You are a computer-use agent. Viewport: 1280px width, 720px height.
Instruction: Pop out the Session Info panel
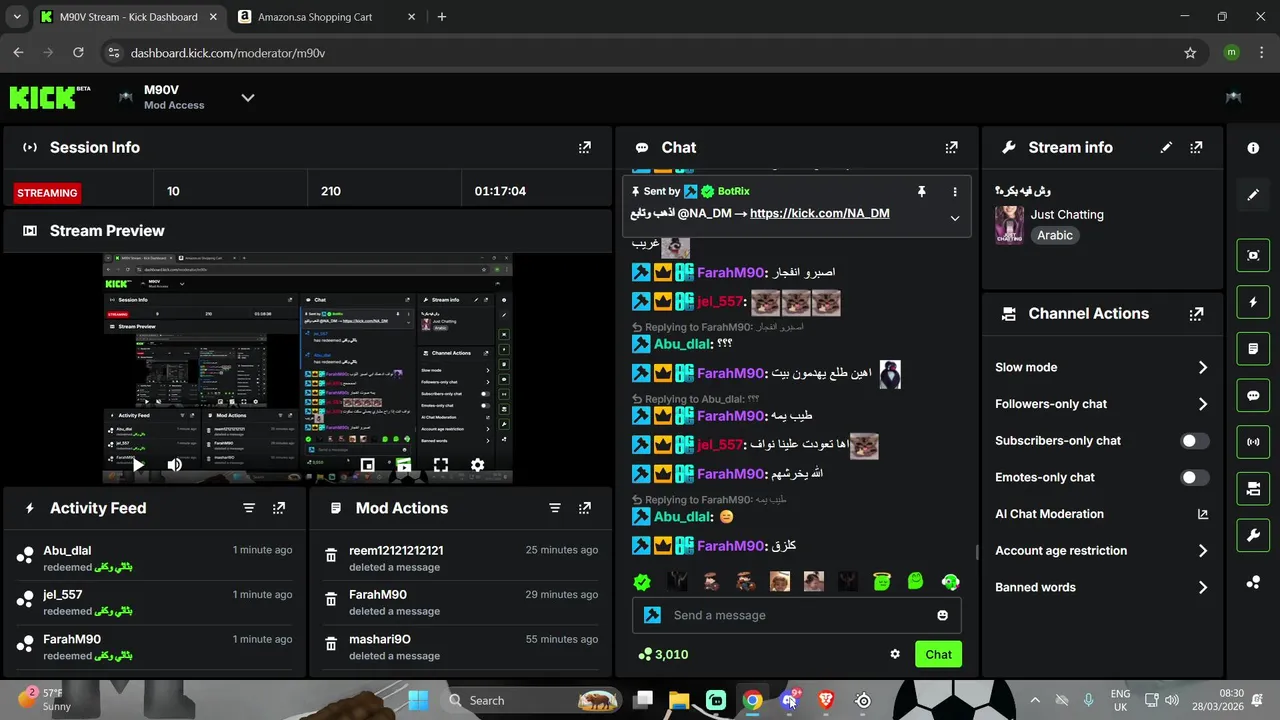[585, 147]
